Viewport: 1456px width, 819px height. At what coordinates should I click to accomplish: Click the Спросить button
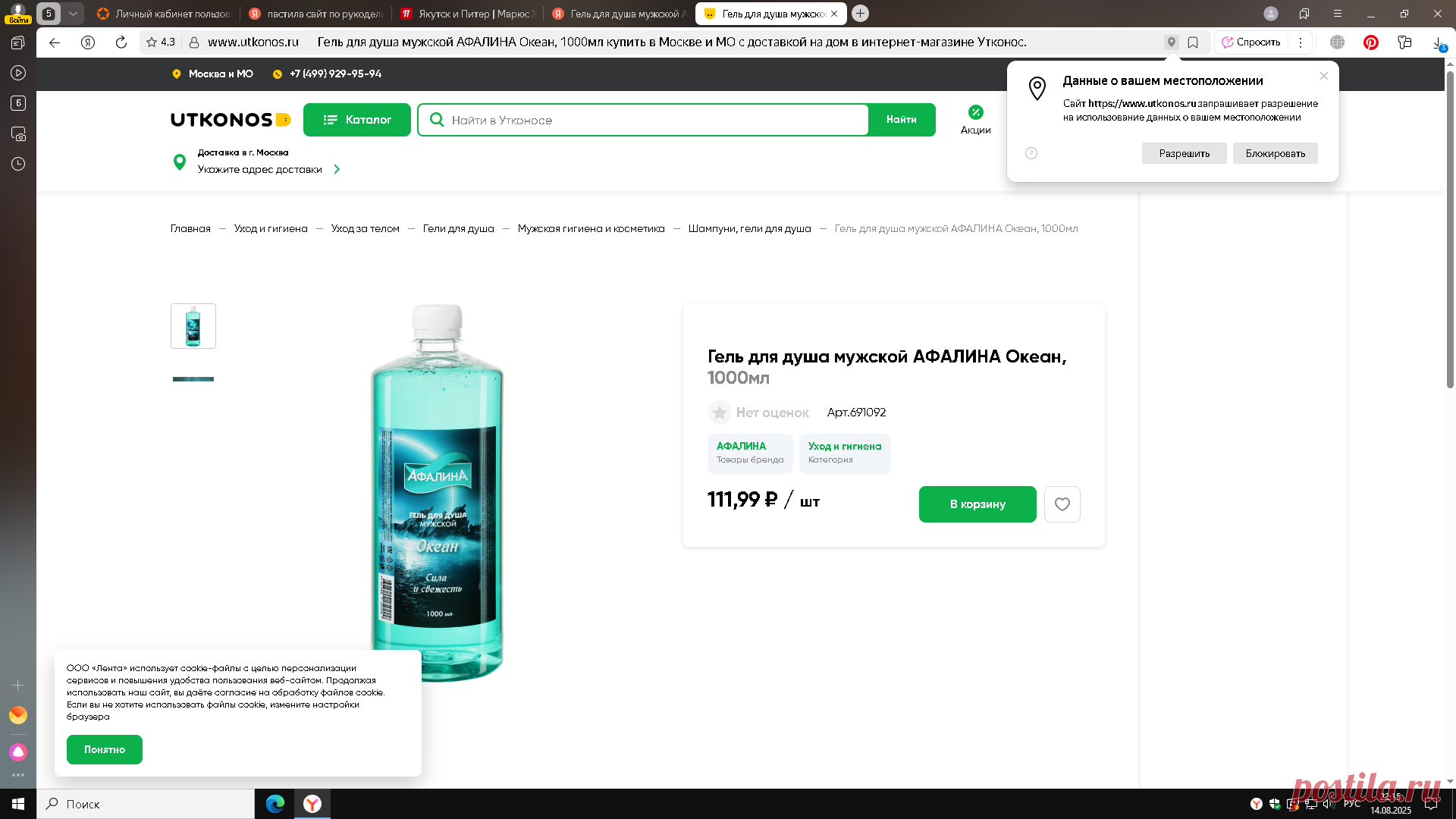1250,42
